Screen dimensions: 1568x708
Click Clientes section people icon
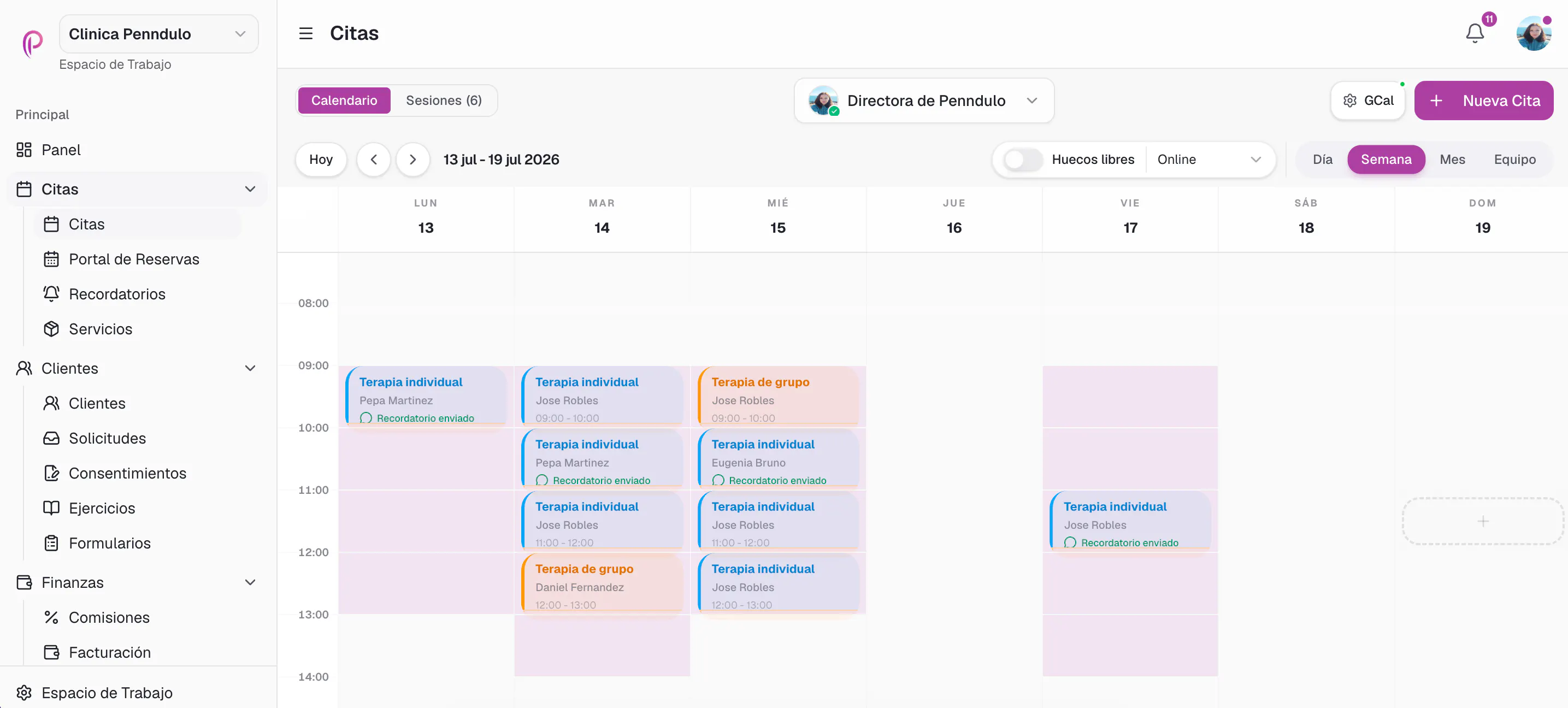[x=23, y=368]
